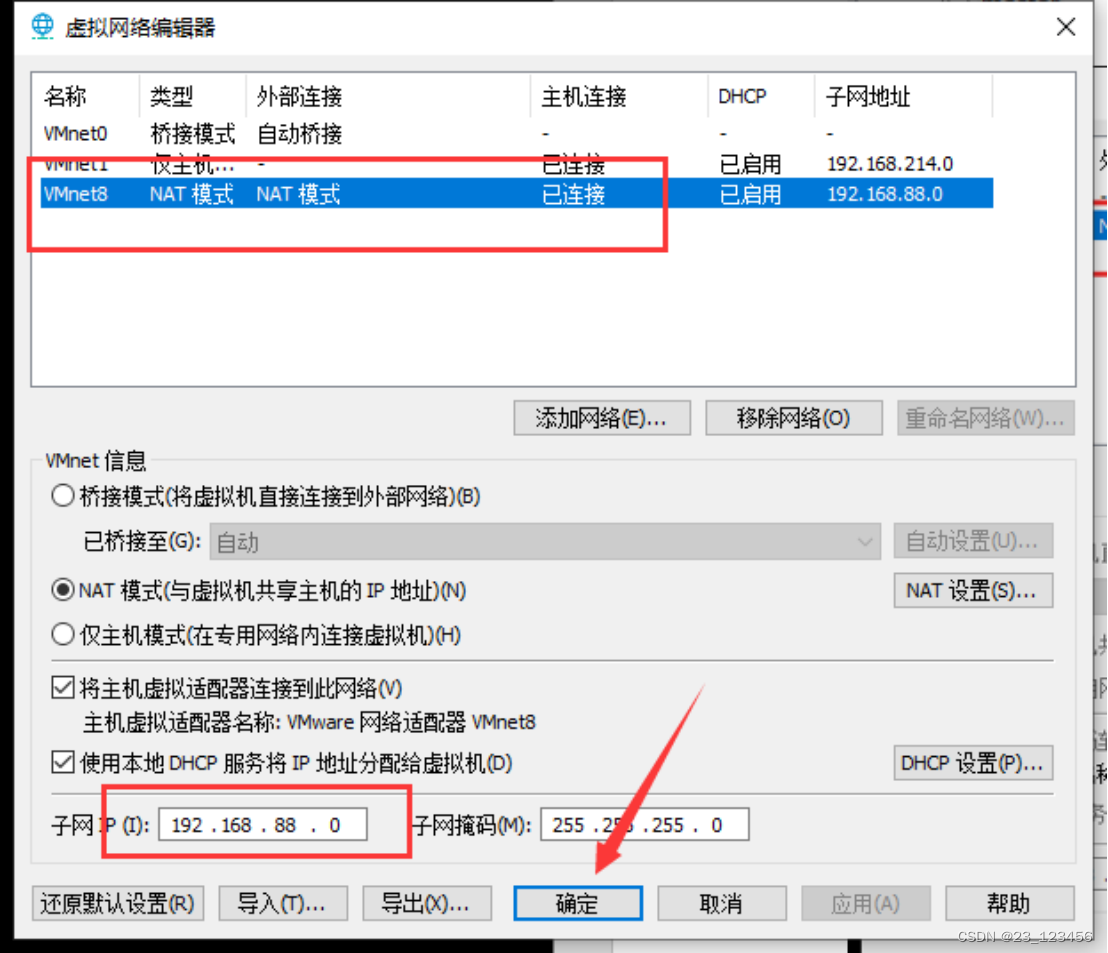Click the virtual network editor globe icon
Screen dimensions: 1108x953
[40, 26]
